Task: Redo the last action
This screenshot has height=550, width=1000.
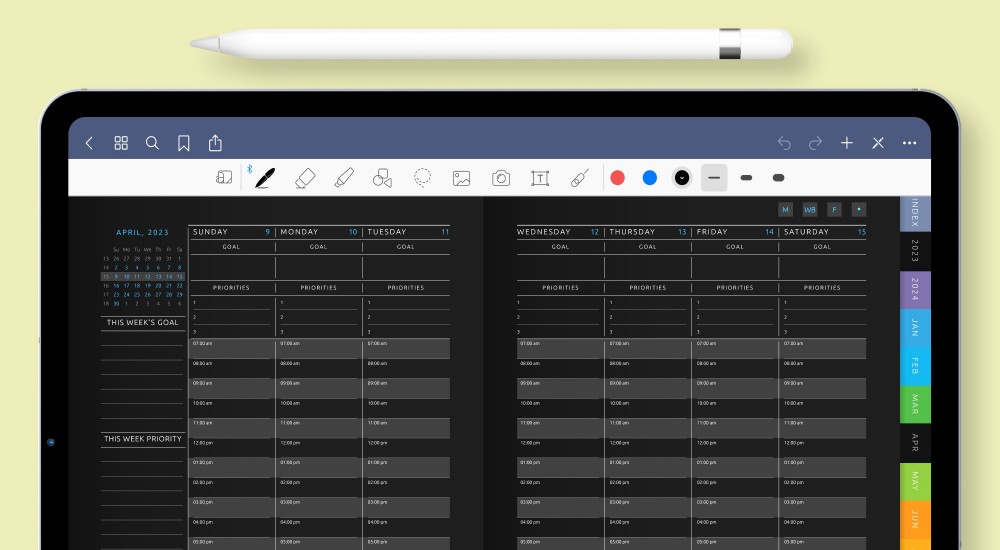Action: pyautogui.click(x=815, y=143)
